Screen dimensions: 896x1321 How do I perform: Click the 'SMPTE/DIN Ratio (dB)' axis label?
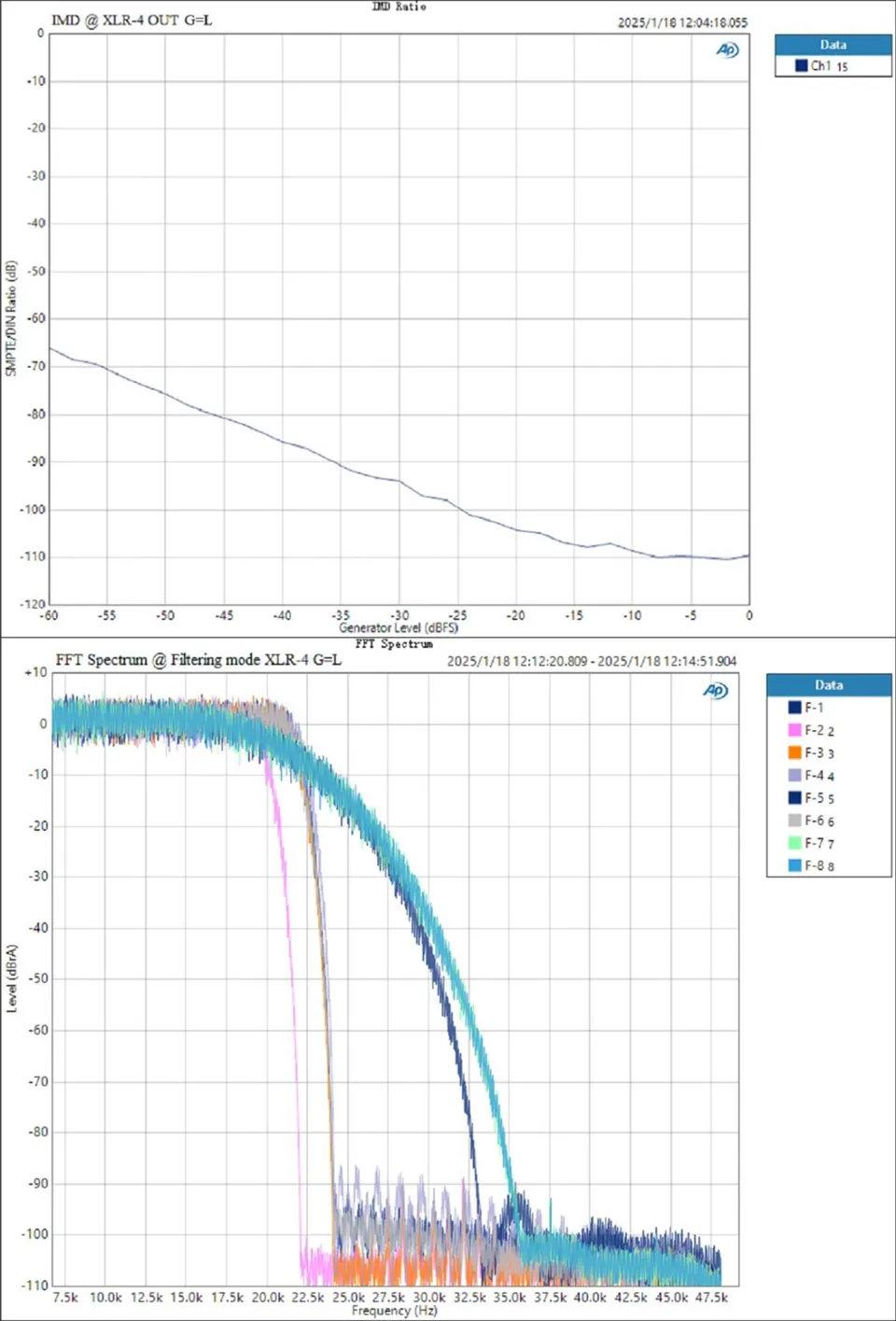point(11,318)
